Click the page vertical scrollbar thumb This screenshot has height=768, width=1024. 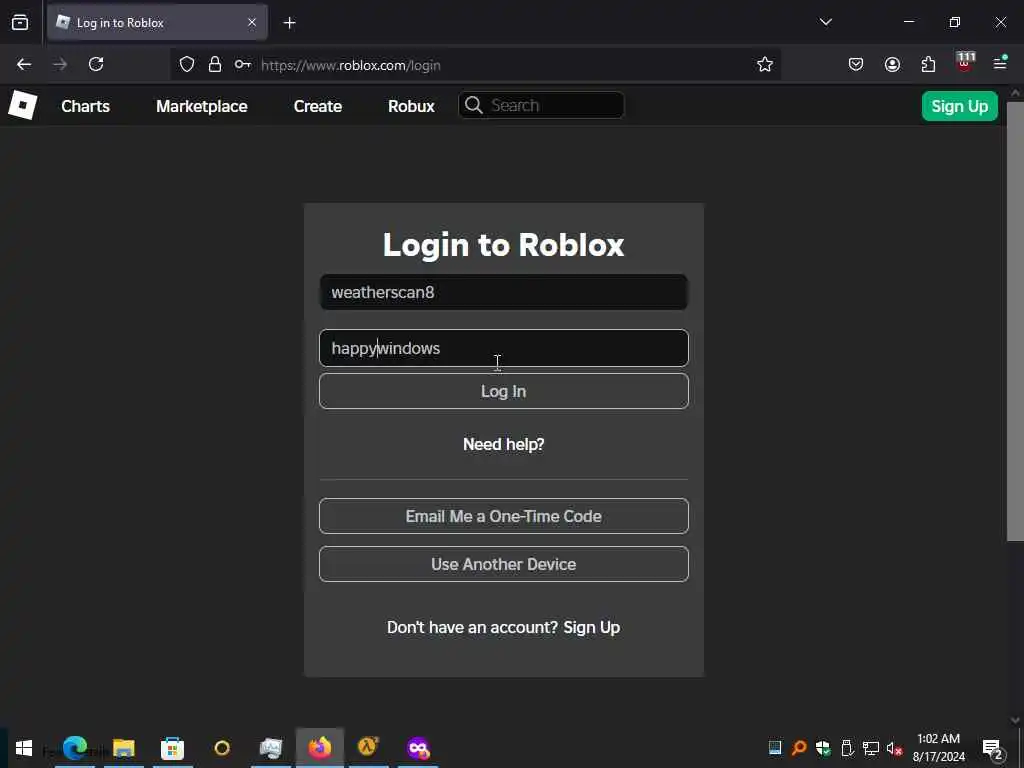1015,320
